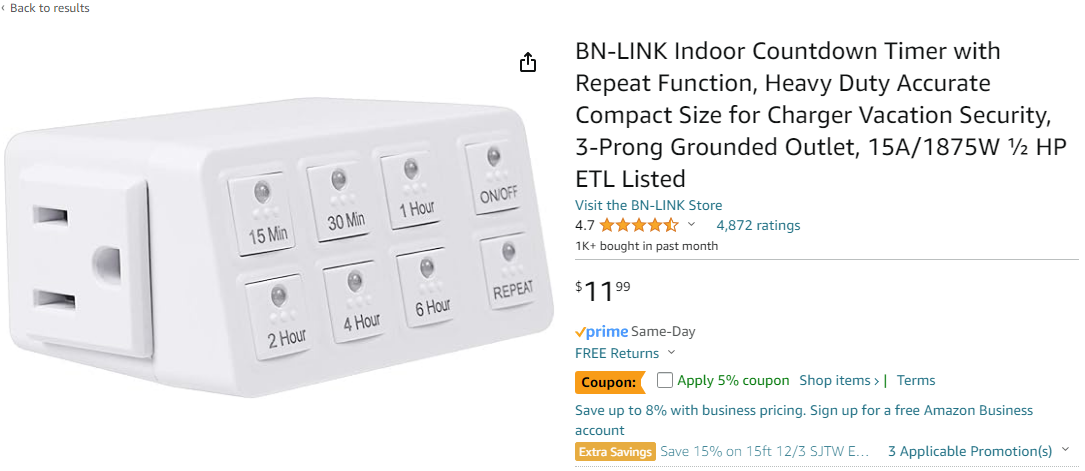1085x471 pixels.
Task: Click the Extra Savings badge
Action: click(x=615, y=452)
